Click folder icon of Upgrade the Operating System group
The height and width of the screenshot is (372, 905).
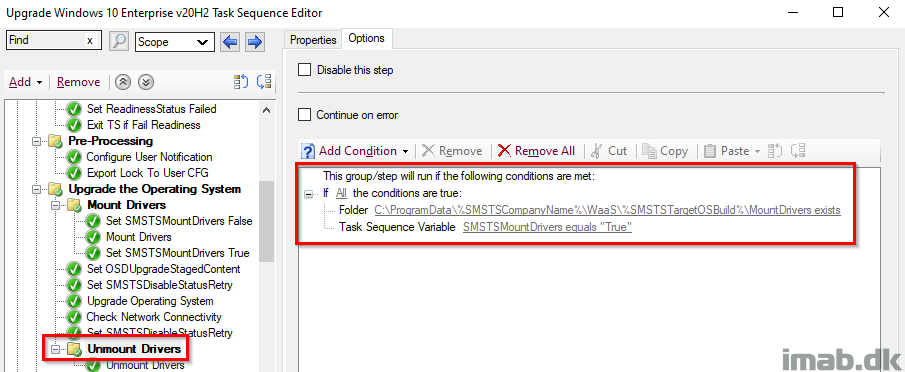coord(56,189)
